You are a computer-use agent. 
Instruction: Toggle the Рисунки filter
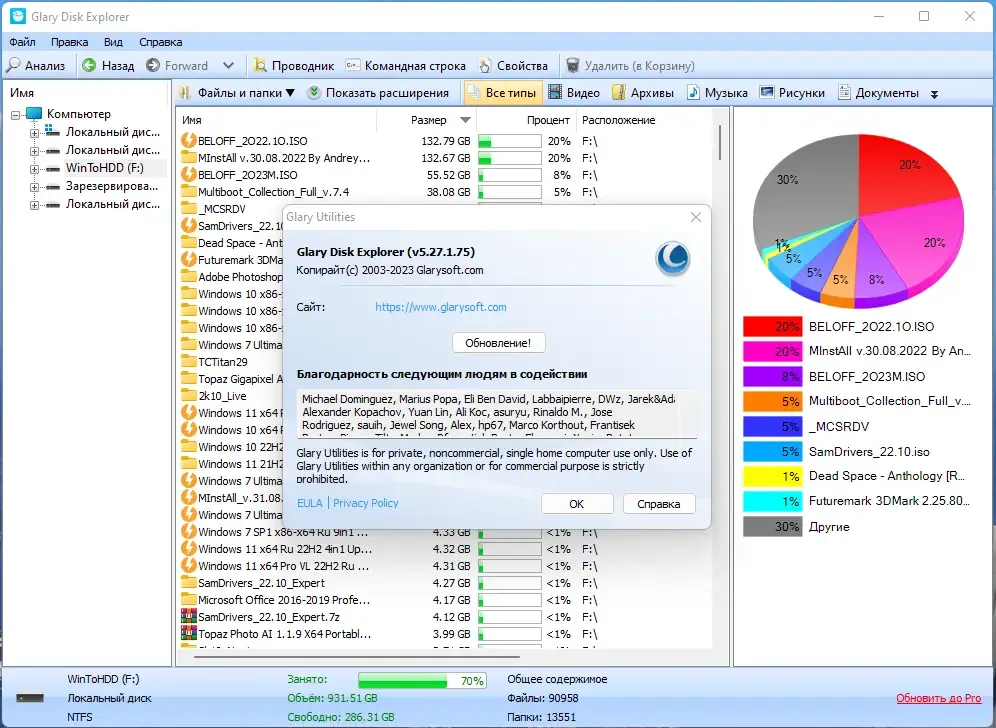click(x=792, y=93)
